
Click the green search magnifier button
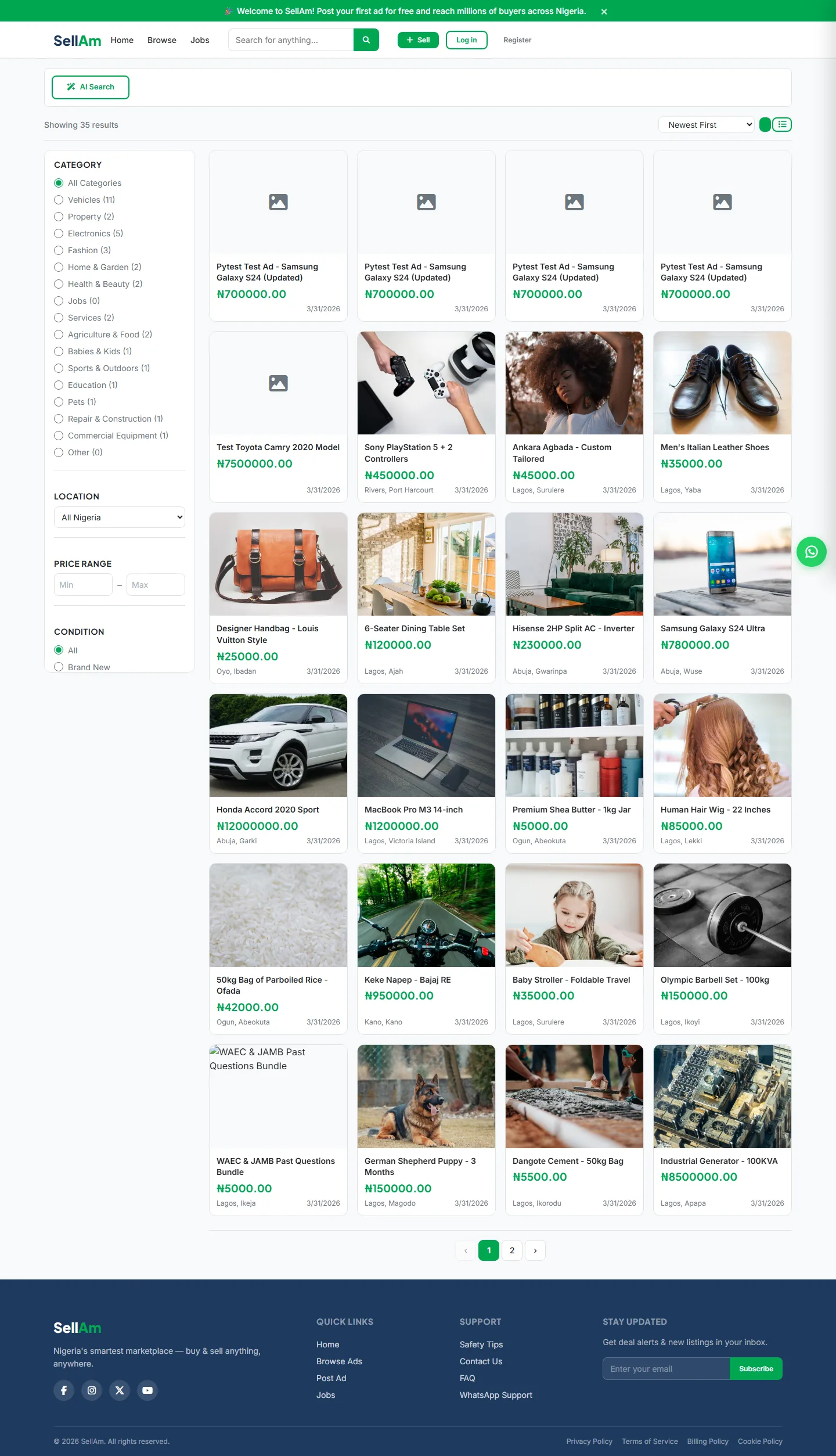click(366, 40)
